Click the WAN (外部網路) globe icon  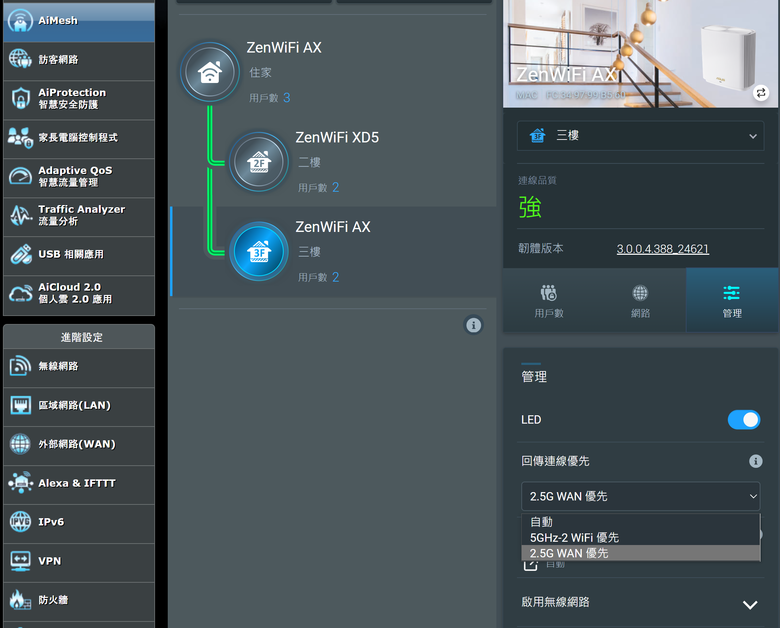coord(20,444)
